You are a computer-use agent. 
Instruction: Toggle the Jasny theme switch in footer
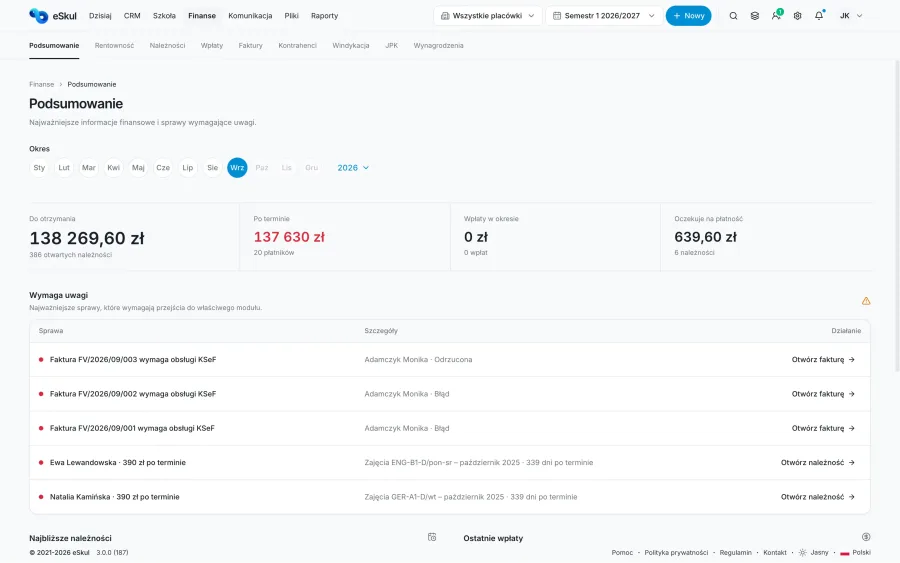point(813,553)
